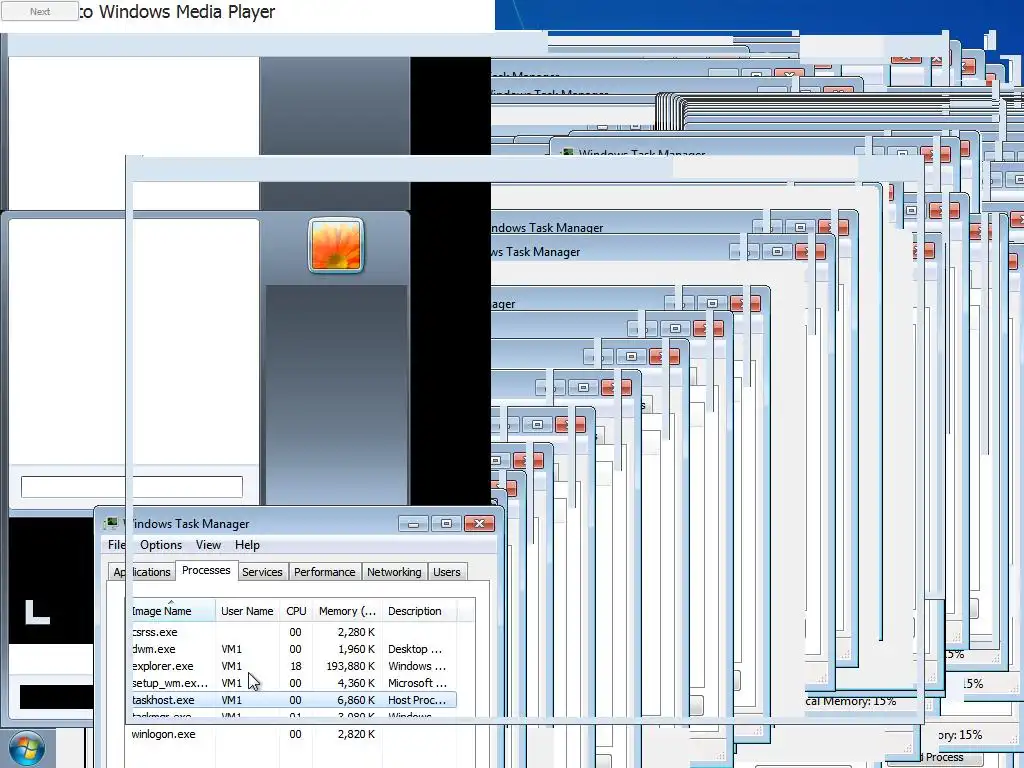Open the File menu in front Task Manager
Screen dimensions: 1024x768
pos(117,545)
